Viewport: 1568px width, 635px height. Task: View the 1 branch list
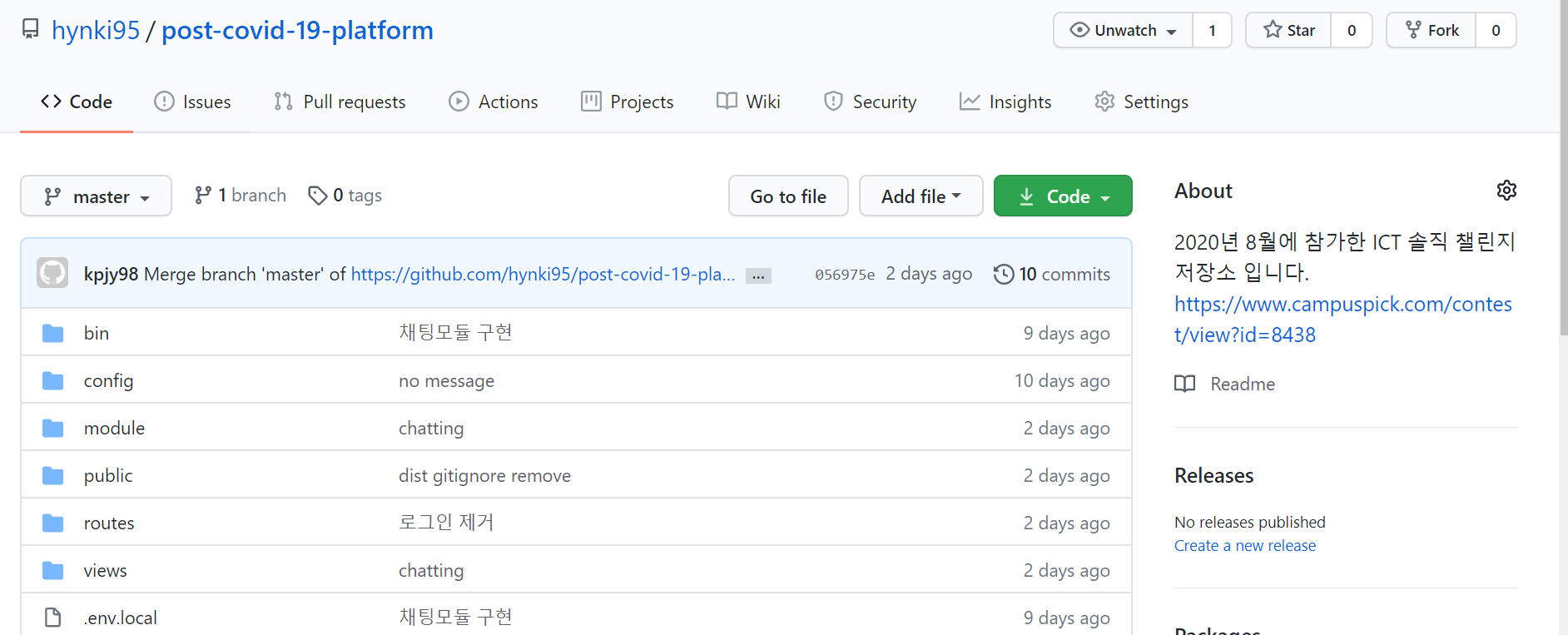point(240,196)
